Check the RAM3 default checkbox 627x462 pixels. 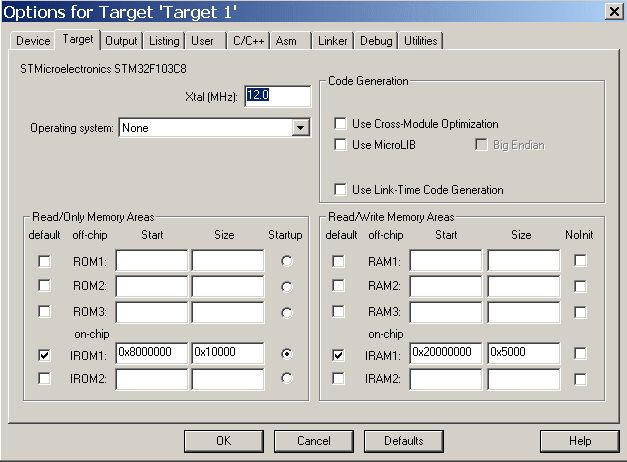[x=338, y=311]
